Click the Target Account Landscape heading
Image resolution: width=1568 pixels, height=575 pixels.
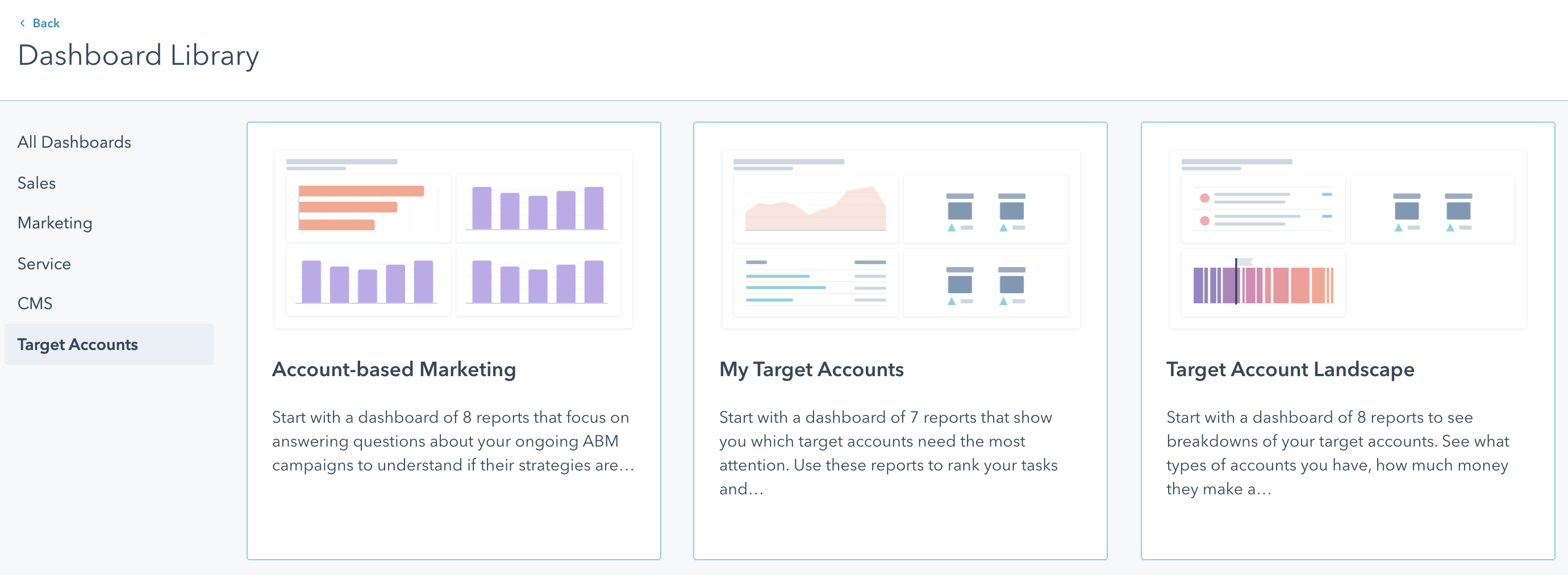1291,369
